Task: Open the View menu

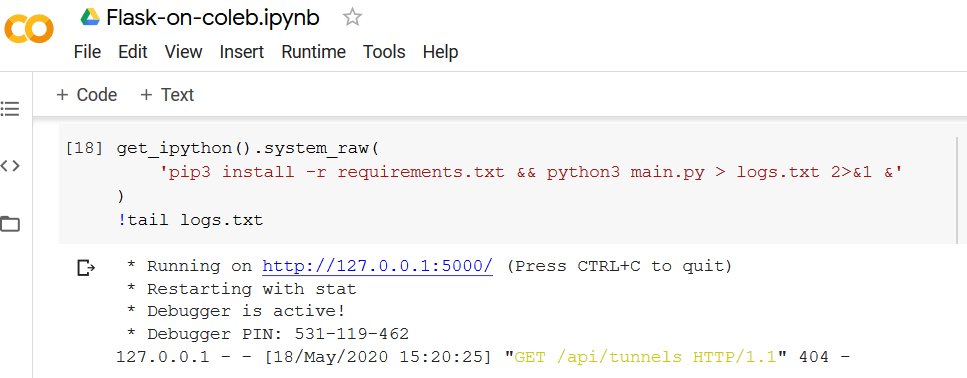Action: pos(183,52)
